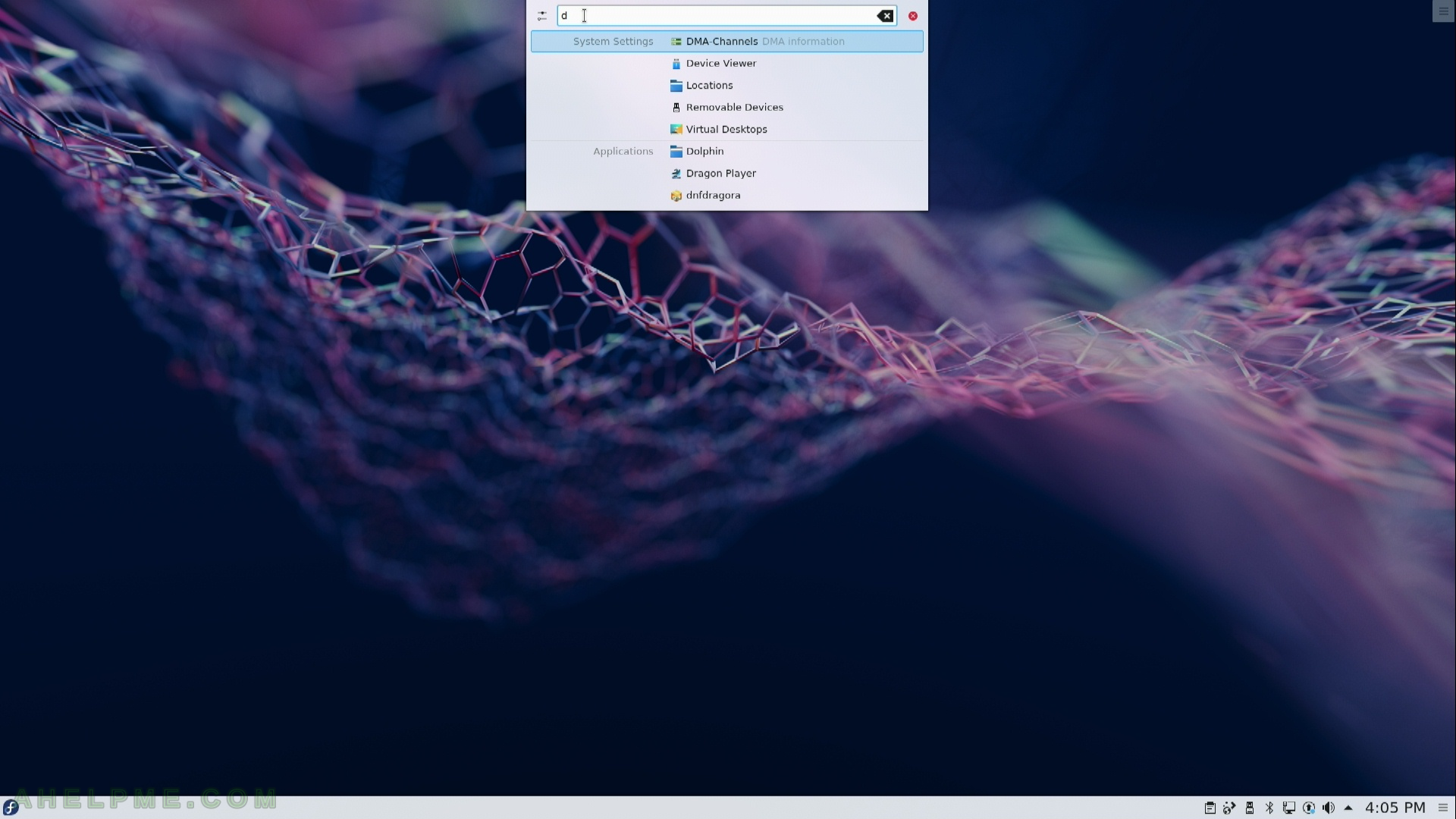Image resolution: width=1456 pixels, height=819 pixels.
Task: Open panel toolbox hamburger in taskbar
Action: coord(1443,808)
